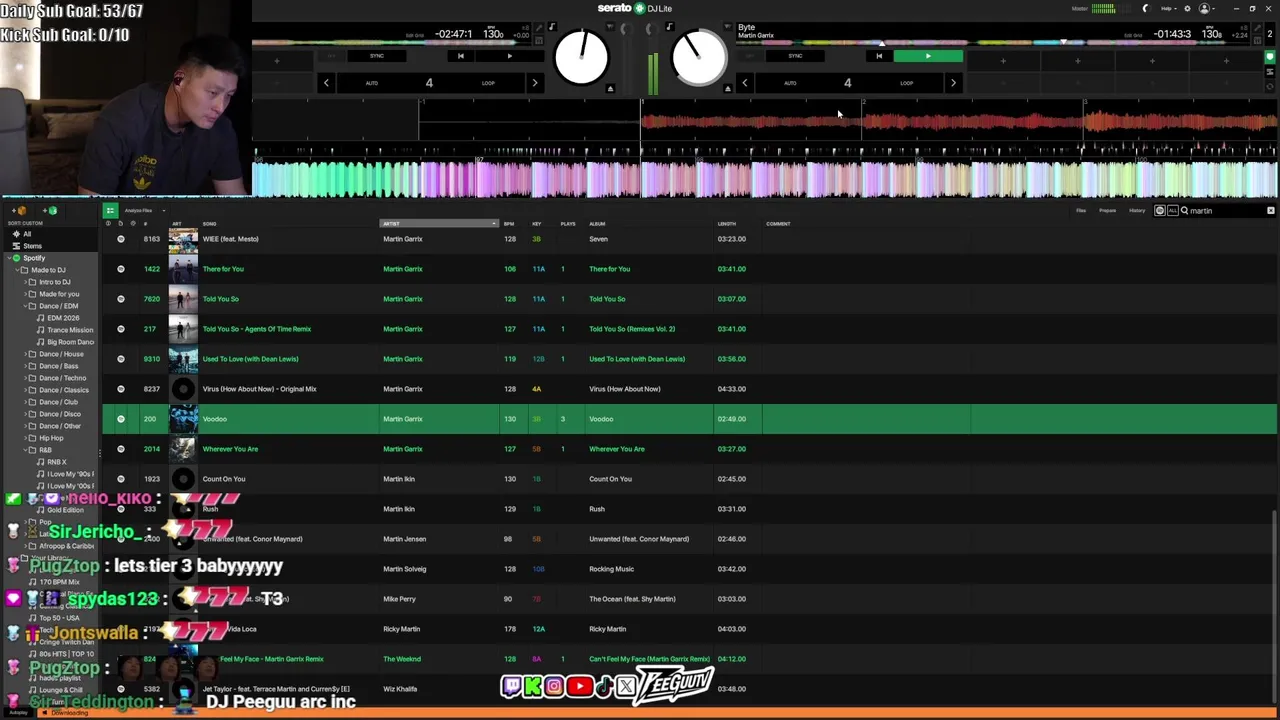Eject the right deck track

(728, 88)
